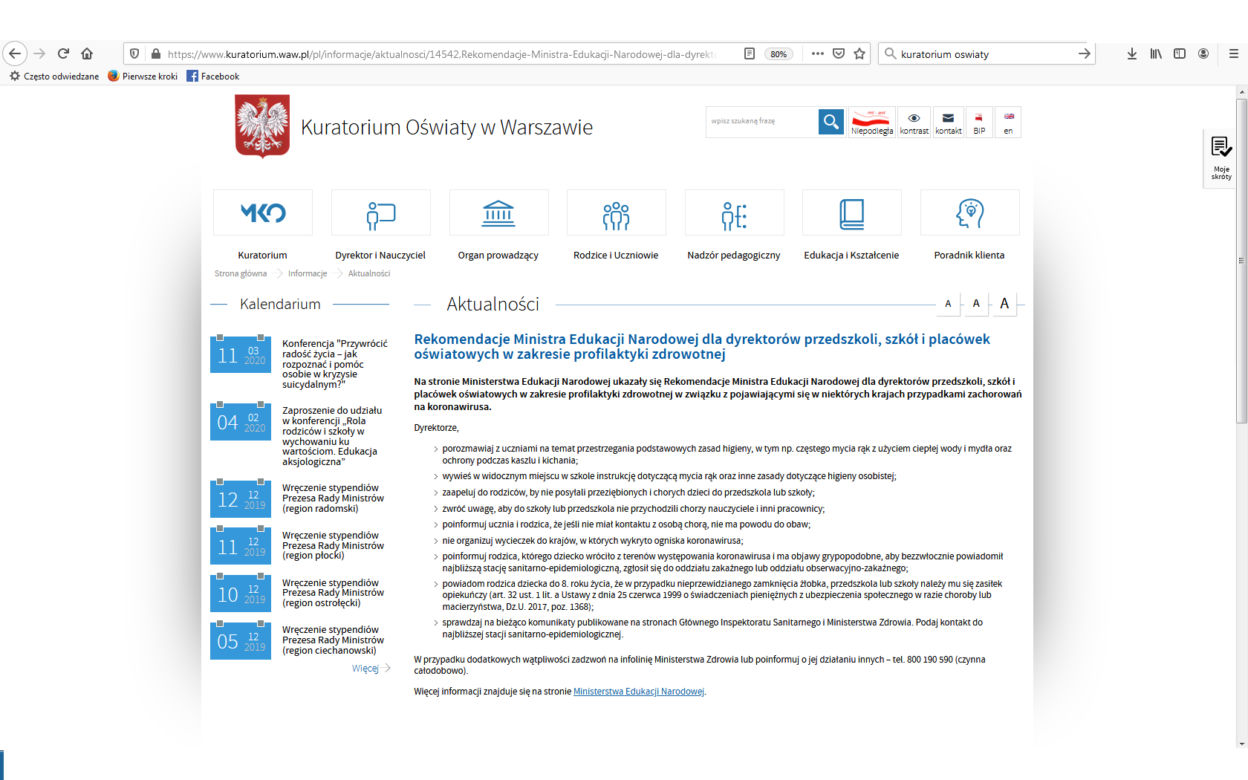Select 'Rodzice i Uczniowie' menu label
The width and height of the screenshot is (1248, 780).
pyautogui.click(x=616, y=255)
